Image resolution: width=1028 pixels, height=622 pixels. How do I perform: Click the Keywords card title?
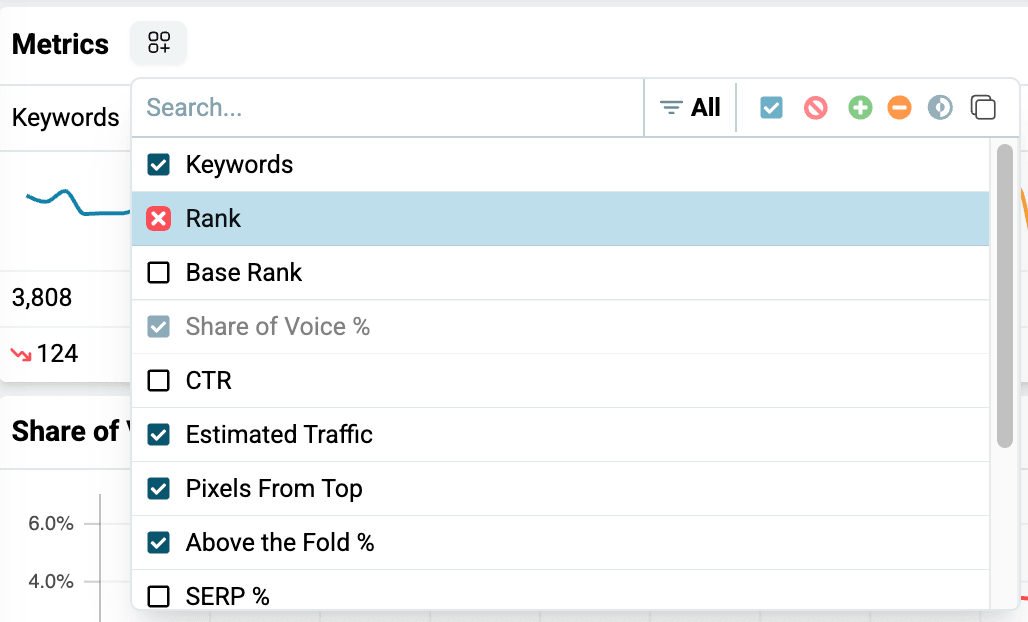pos(66,118)
